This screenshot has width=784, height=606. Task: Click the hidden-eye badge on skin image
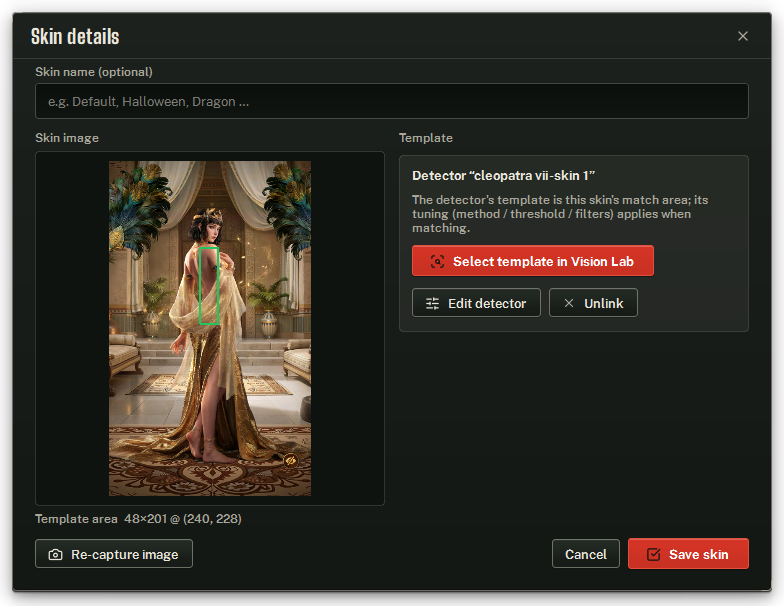pos(290,460)
